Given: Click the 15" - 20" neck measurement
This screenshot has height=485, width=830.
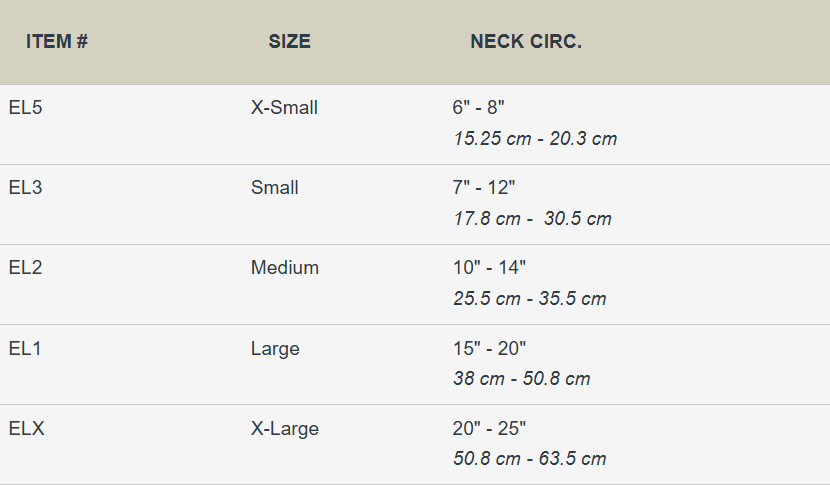Looking at the screenshot, I should [x=489, y=348].
